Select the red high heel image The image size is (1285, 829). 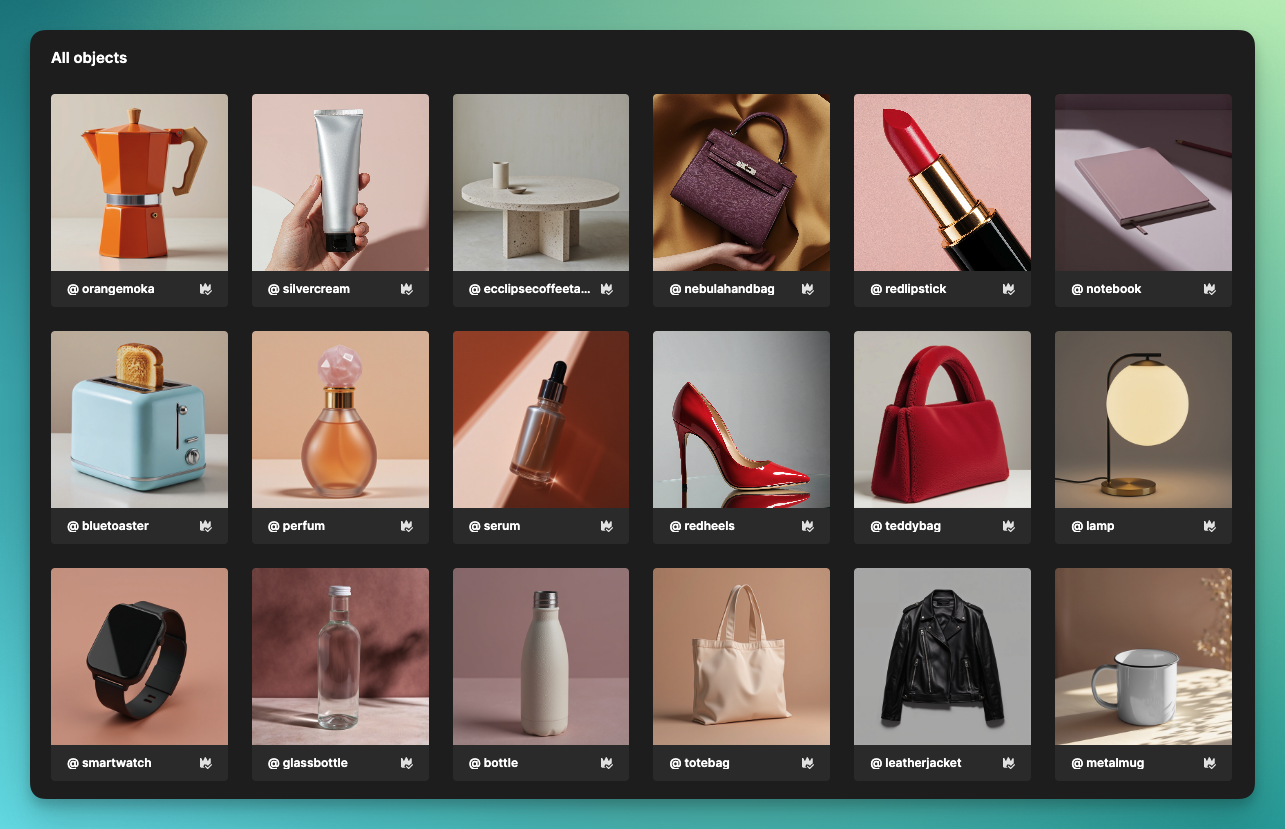[x=741, y=419]
